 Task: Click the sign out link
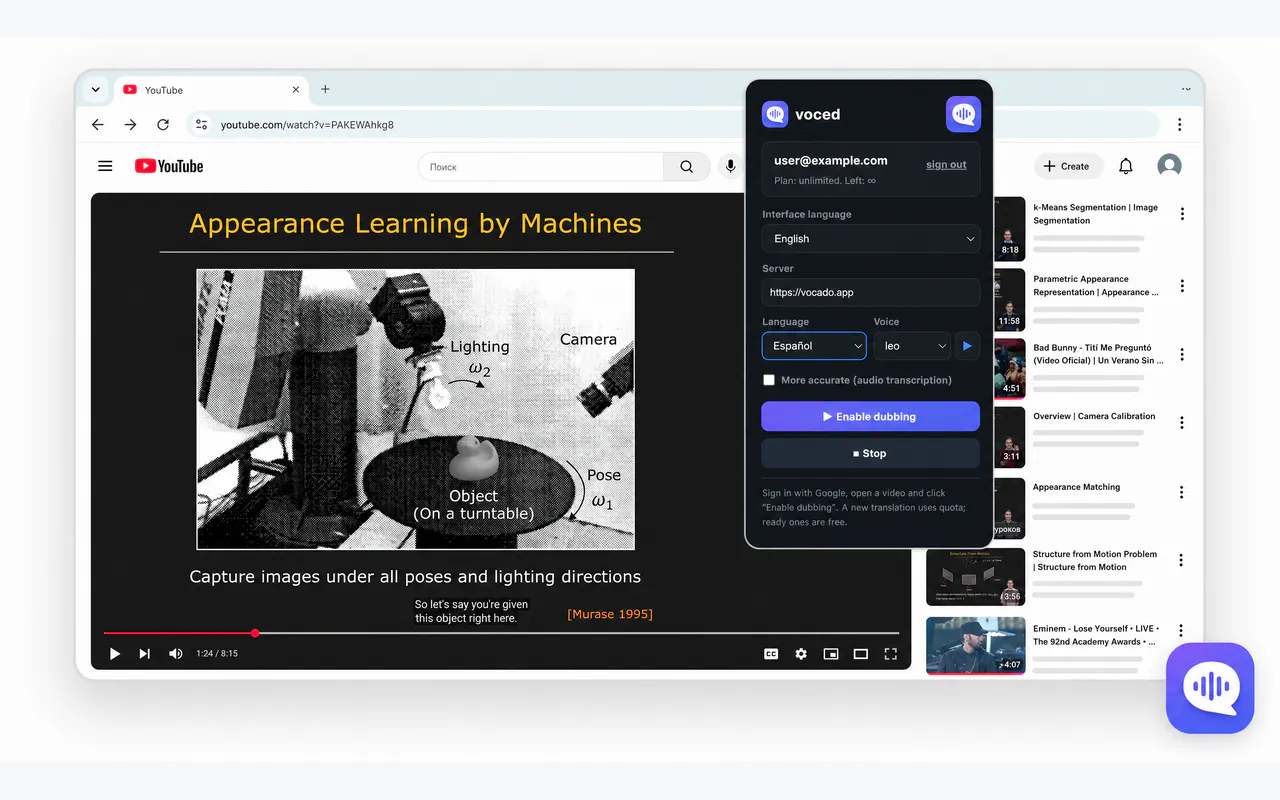[946, 165]
